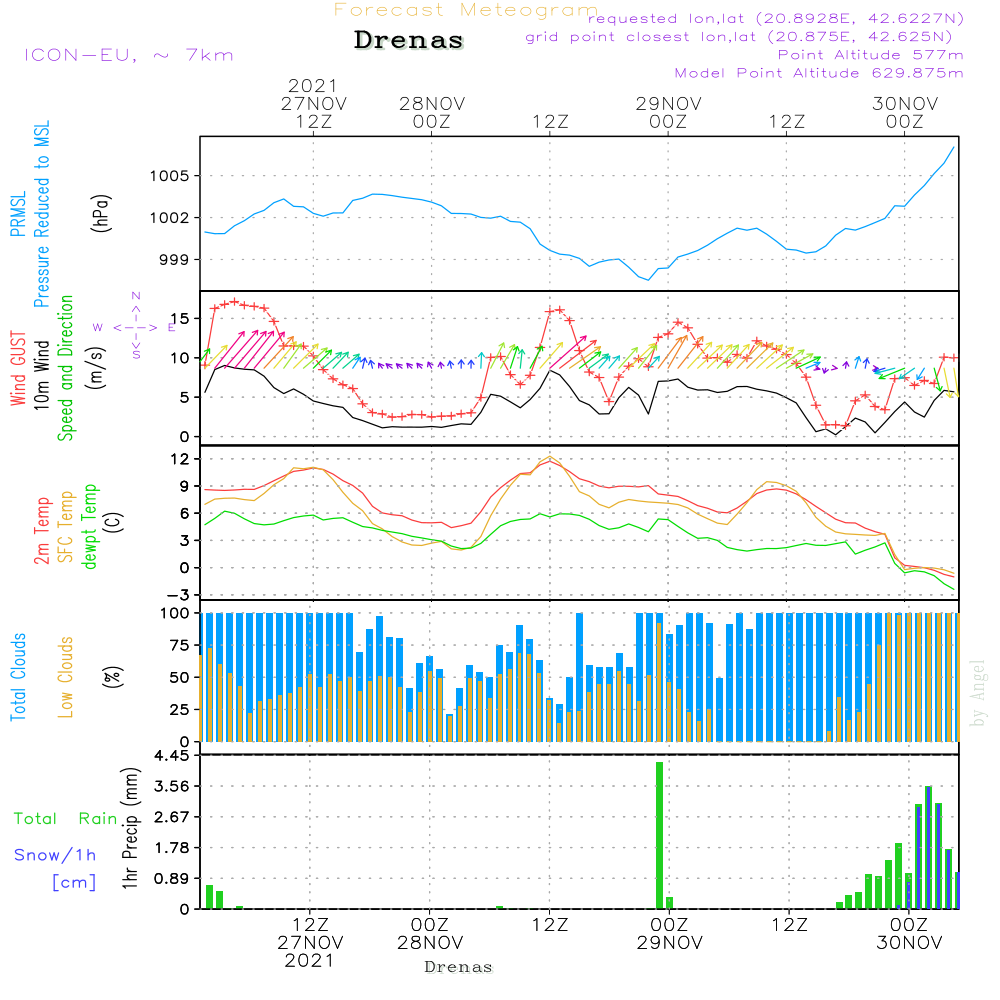Click '2021 27NOV 12Z' top axis label
Image resolution: width=1000 pixels, height=1000 pixels.
click(313, 103)
